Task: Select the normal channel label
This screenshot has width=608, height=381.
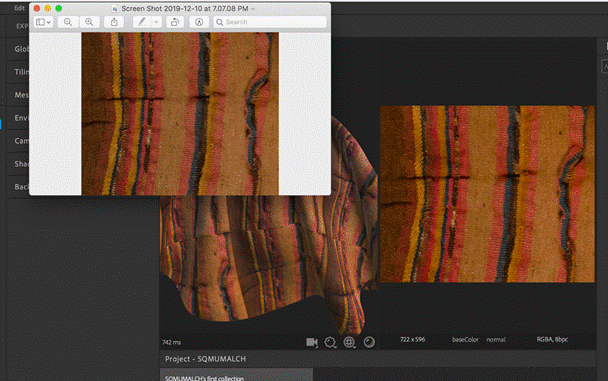Action: [x=496, y=340]
